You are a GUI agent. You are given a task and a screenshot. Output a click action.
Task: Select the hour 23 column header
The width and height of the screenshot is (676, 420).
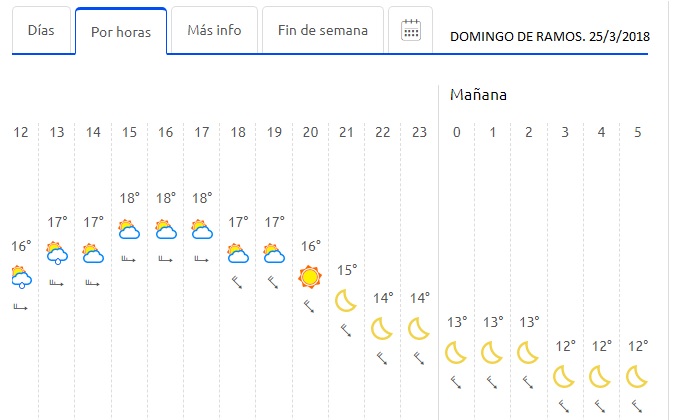pos(419,132)
